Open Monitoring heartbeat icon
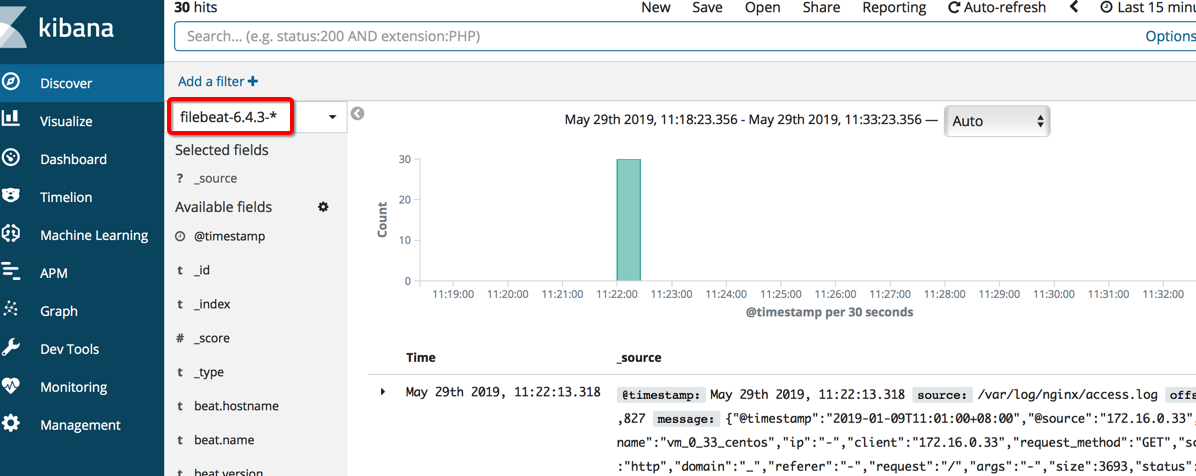The image size is (1196, 476). click(11, 387)
